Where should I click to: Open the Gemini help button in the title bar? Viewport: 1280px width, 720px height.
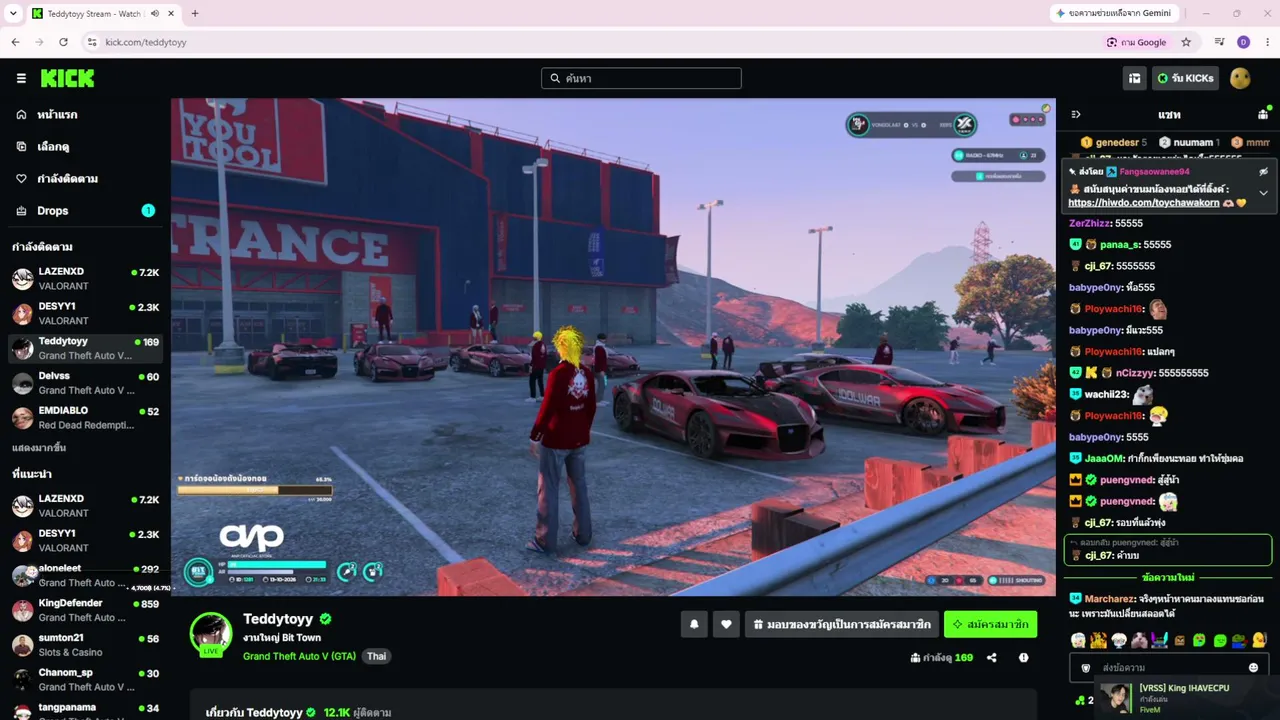[x=1113, y=13]
